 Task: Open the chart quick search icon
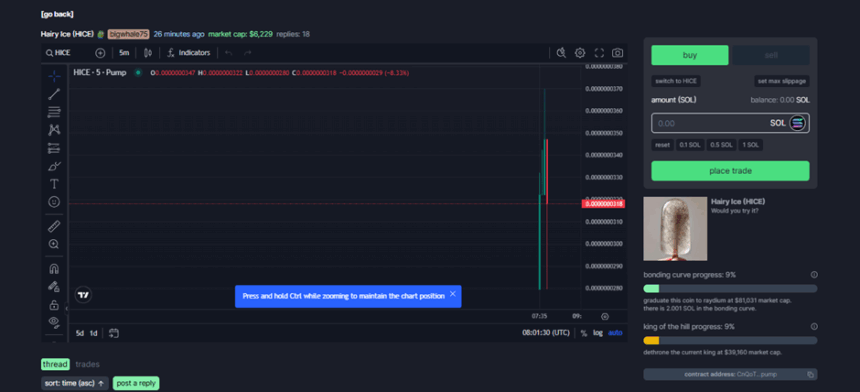(561, 53)
